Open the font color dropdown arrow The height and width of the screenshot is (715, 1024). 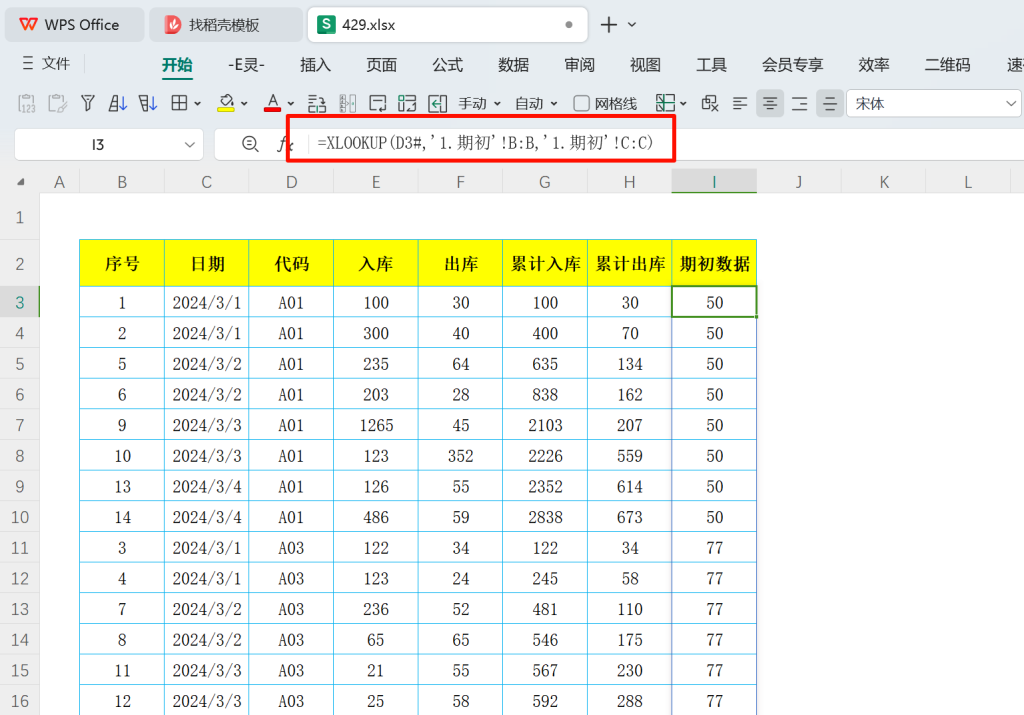click(x=291, y=104)
